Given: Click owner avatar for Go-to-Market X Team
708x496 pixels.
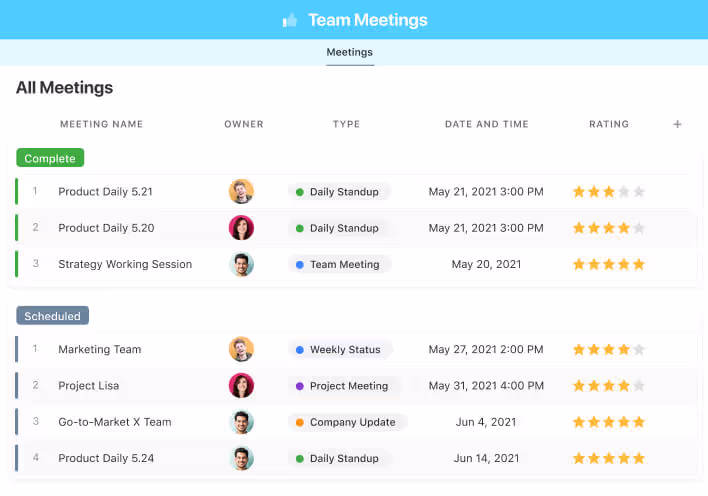Looking at the screenshot, I should click(x=241, y=422).
